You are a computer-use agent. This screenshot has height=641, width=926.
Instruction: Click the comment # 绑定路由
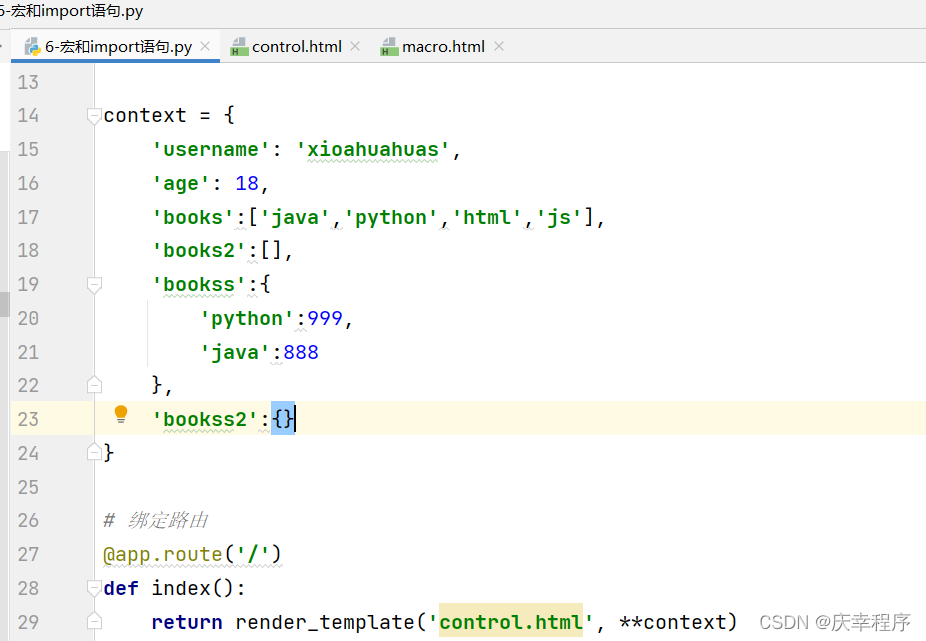point(155,520)
